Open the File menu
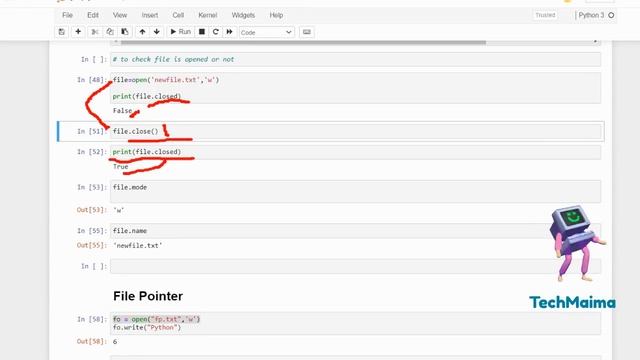 pyautogui.click(x=67, y=15)
